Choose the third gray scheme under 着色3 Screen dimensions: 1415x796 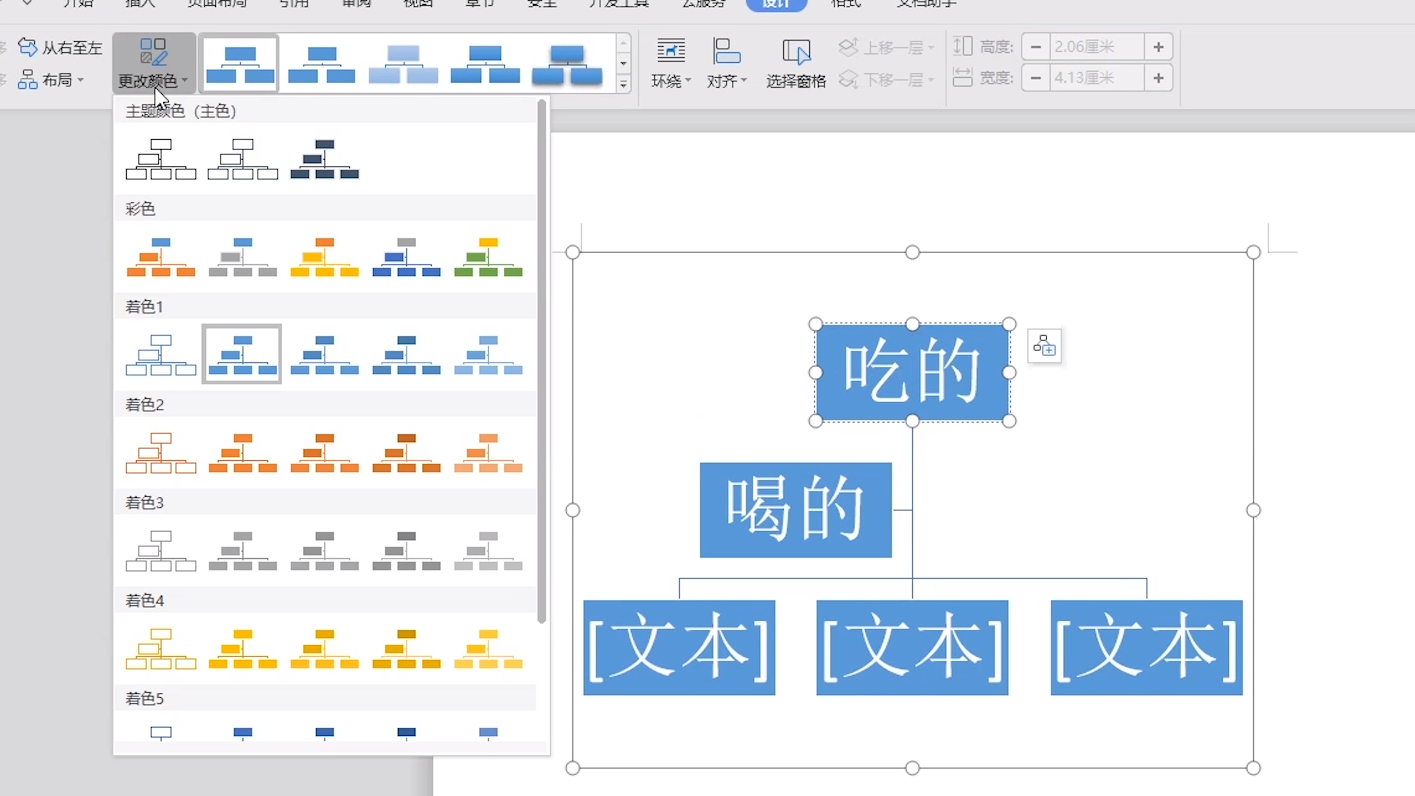click(325, 551)
